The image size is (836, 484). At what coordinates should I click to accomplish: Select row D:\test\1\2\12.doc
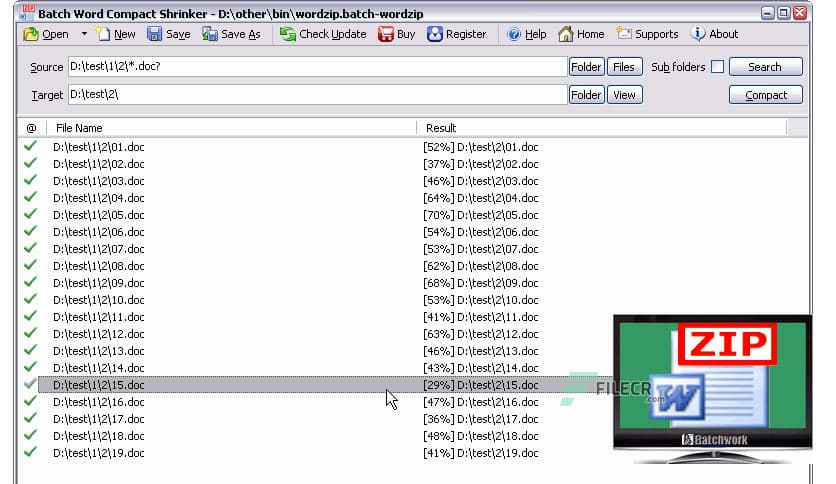coord(99,334)
